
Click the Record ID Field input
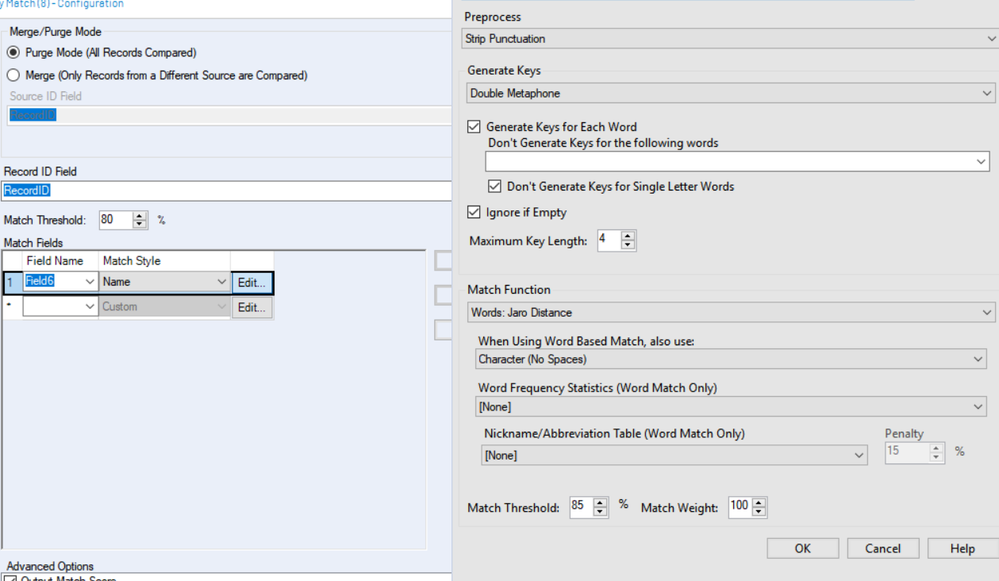click(226, 190)
